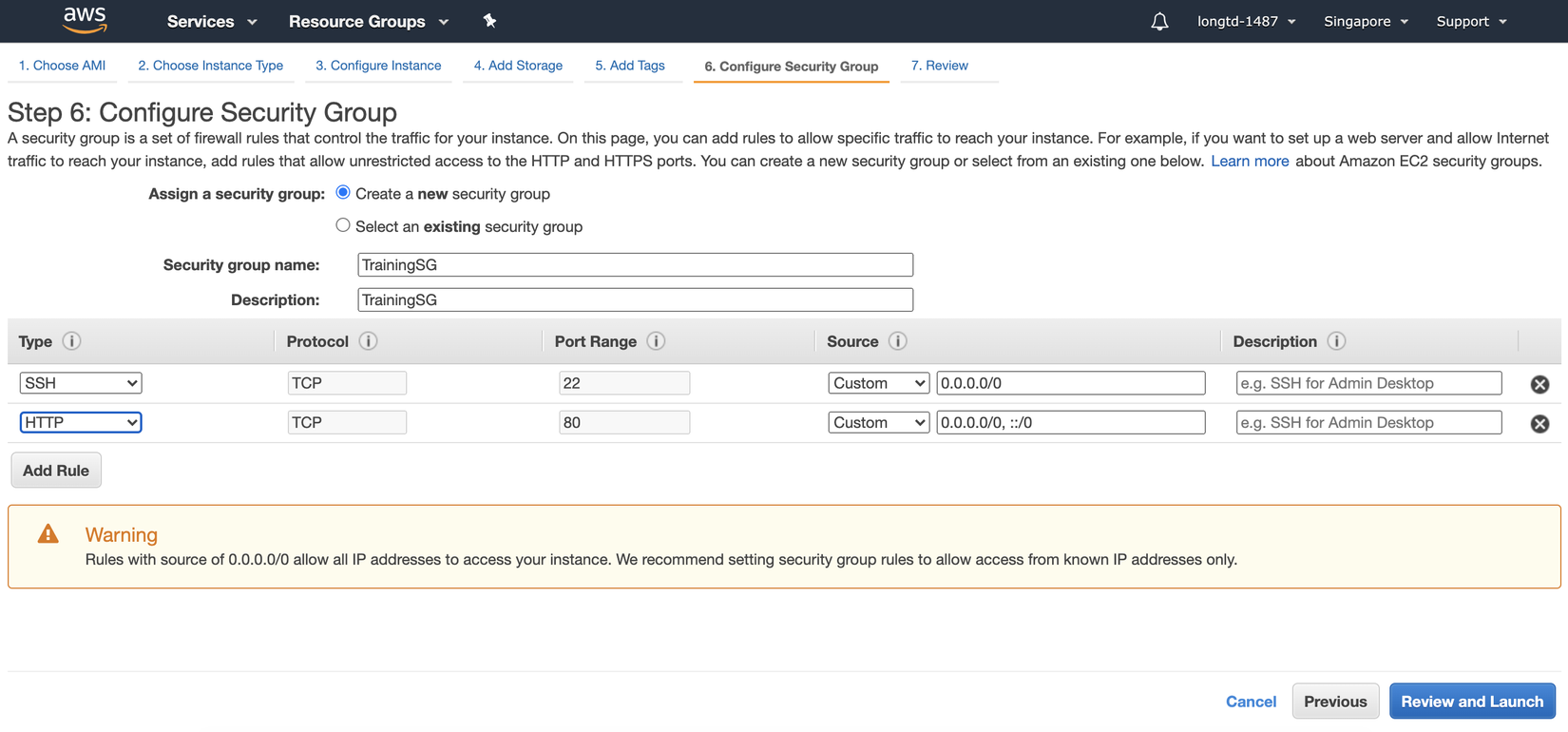This screenshot has height=732, width=1568.
Task: Click the Port Range info icon
Action: (656, 341)
